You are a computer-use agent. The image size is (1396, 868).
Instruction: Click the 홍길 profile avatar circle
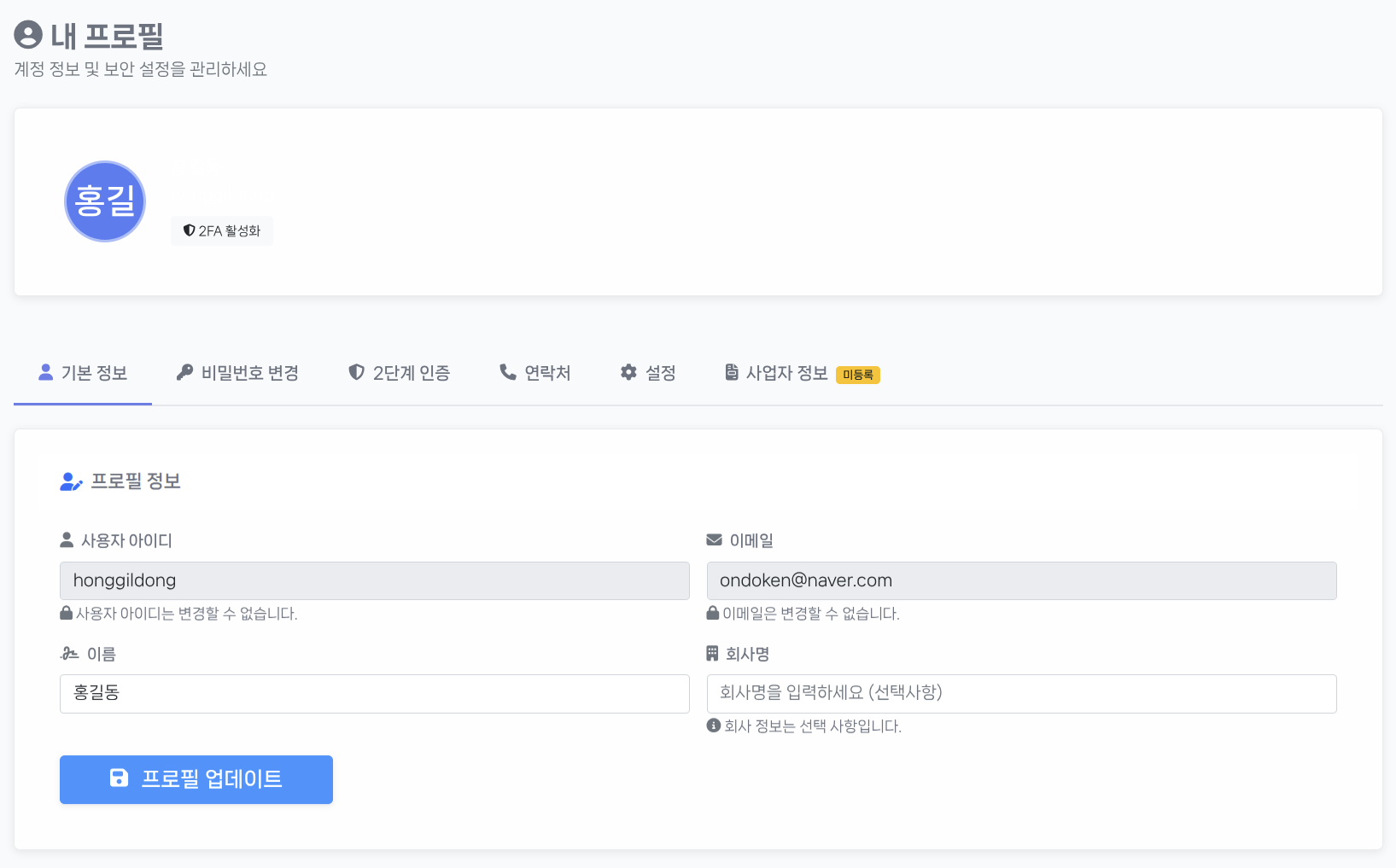(105, 201)
